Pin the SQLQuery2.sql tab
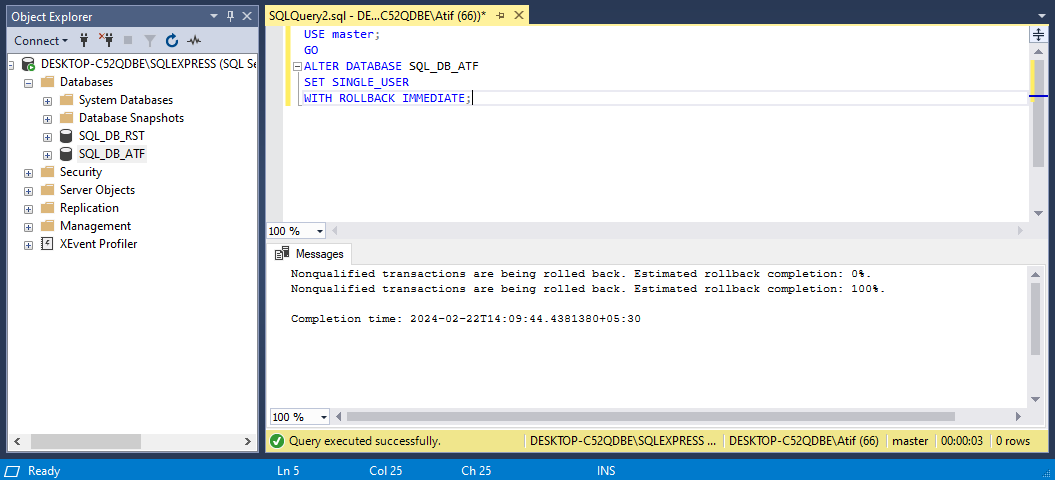1055x480 pixels. click(x=500, y=15)
